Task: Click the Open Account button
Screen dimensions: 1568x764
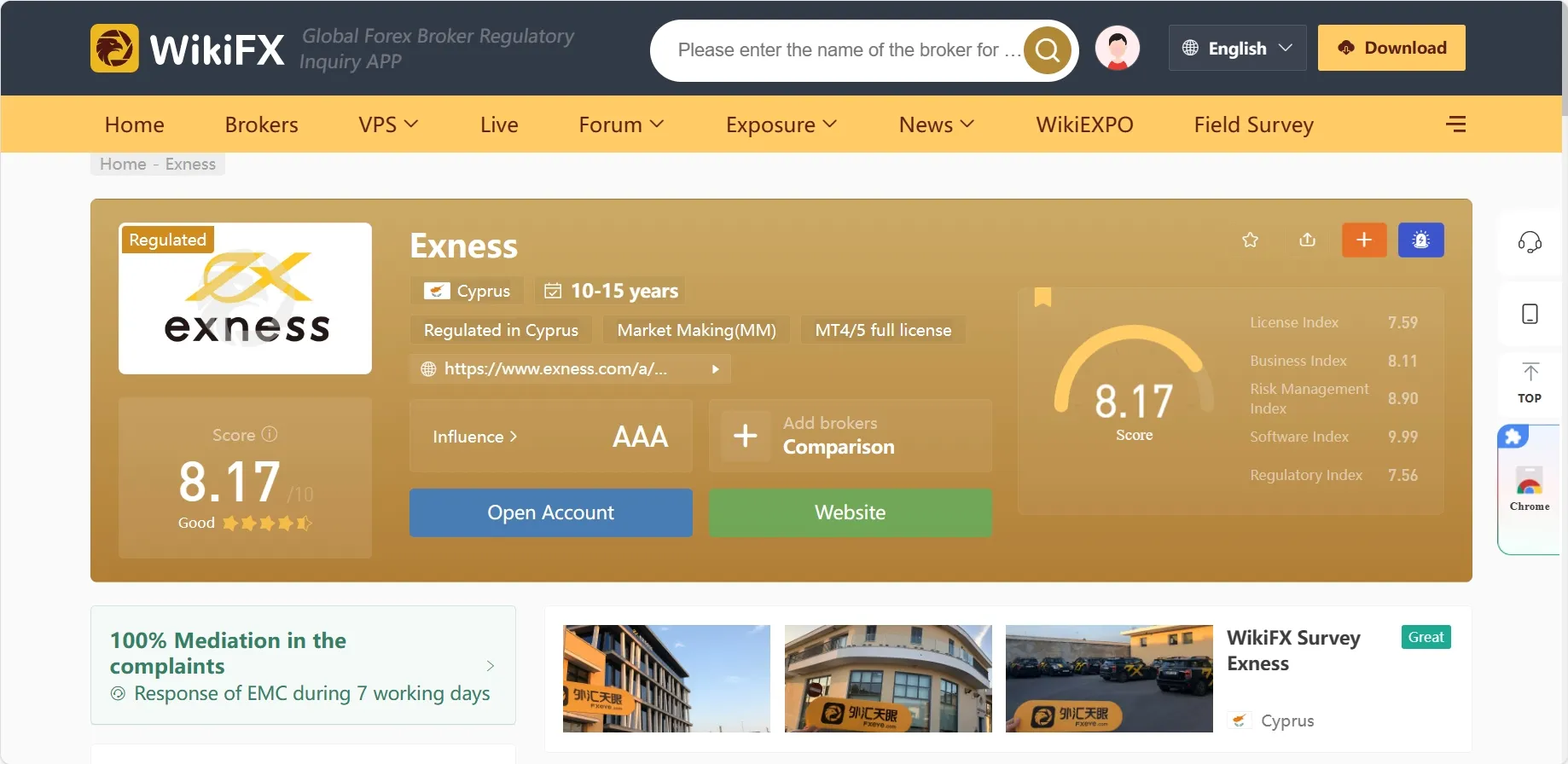Action: pyautogui.click(x=551, y=512)
